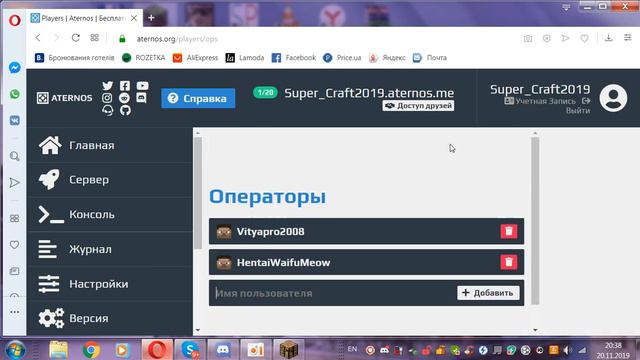The height and width of the screenshot is (360, 640).
Task: Add page to bookmarks heart icon
Action: 584,38
